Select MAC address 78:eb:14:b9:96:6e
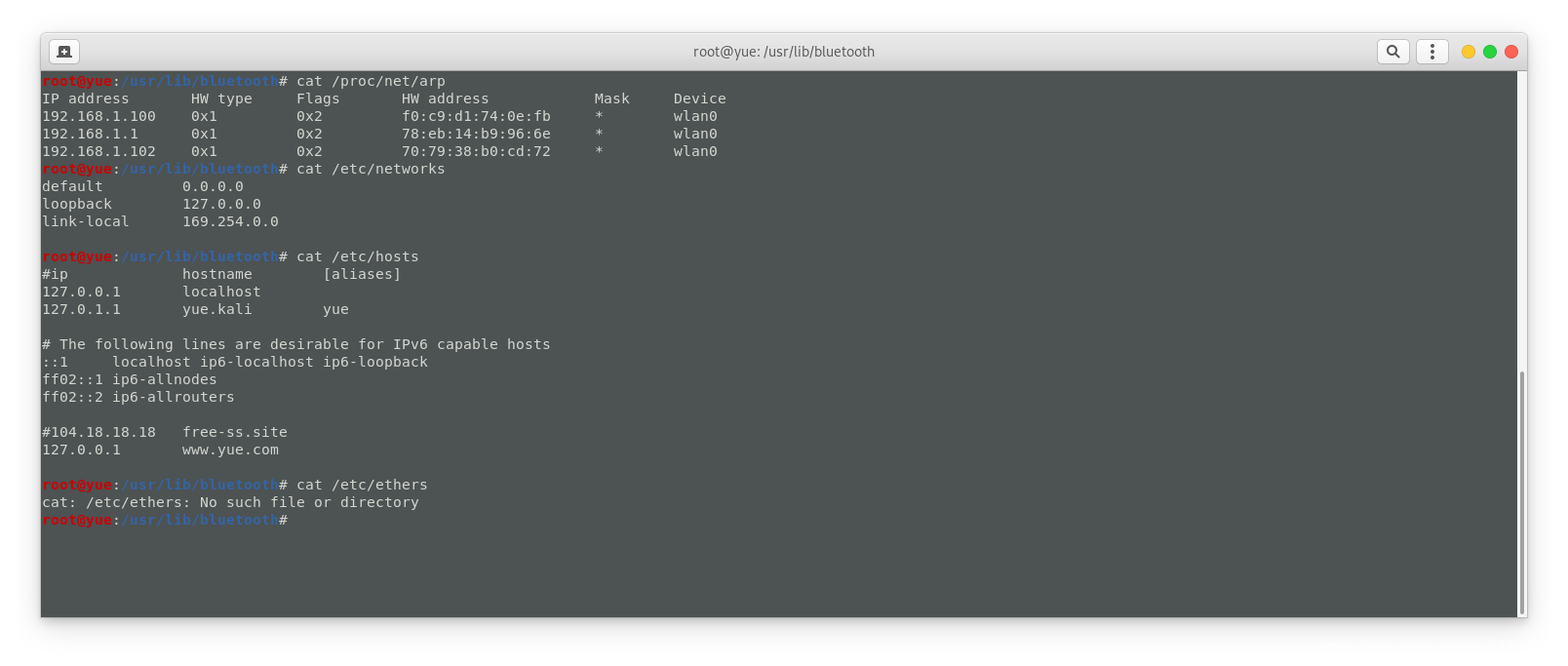1568x666 pixels. tap(476, 134)
